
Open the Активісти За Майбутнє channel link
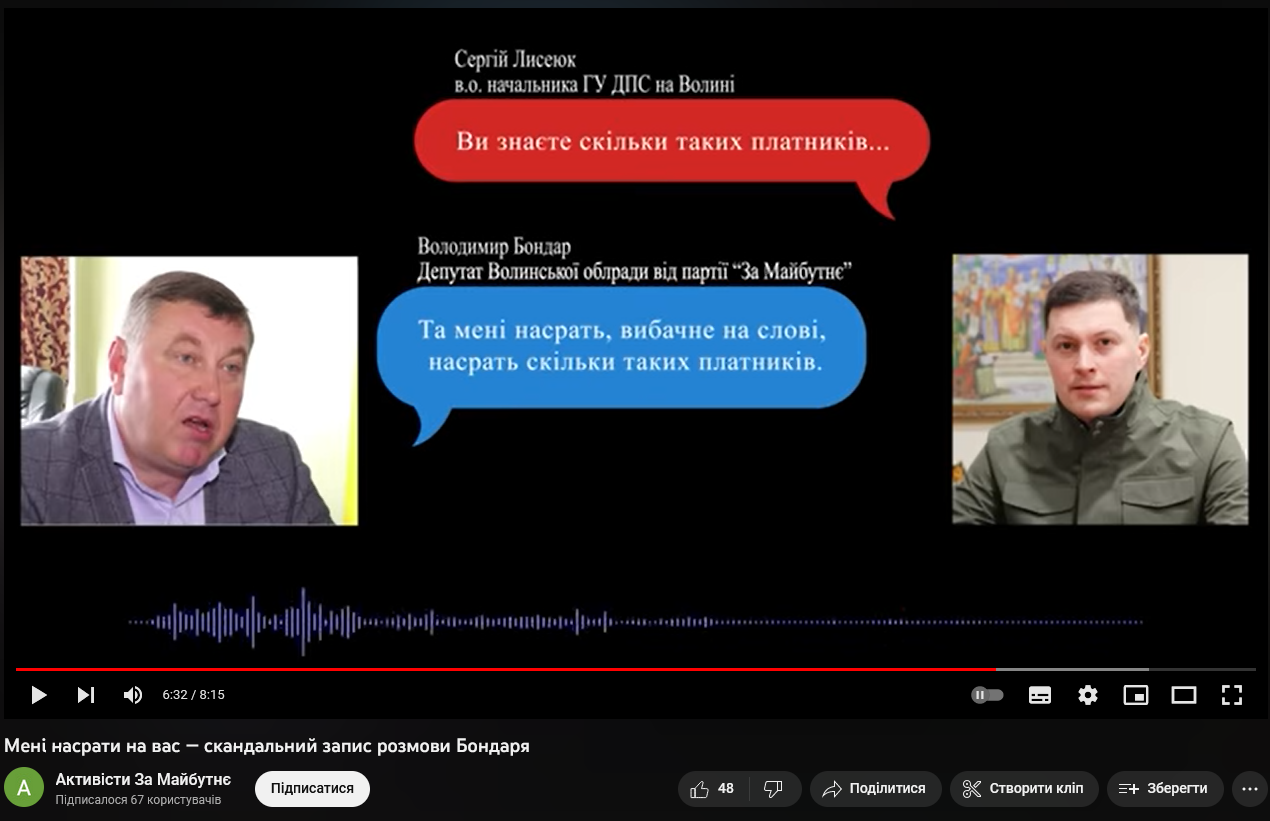(143, 779)
